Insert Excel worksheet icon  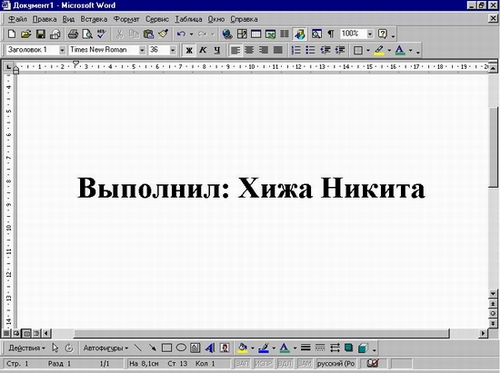(270, 34)
